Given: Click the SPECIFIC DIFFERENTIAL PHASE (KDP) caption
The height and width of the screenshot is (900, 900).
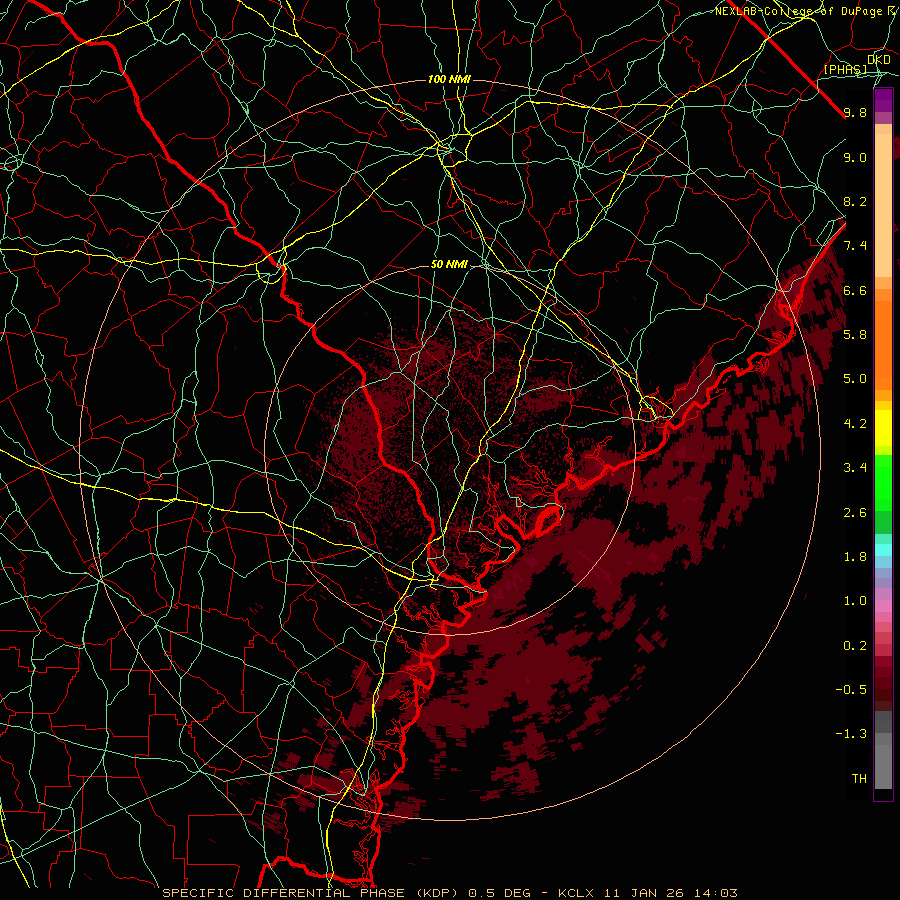Looking at the screenshot, I should coord(313,893).
